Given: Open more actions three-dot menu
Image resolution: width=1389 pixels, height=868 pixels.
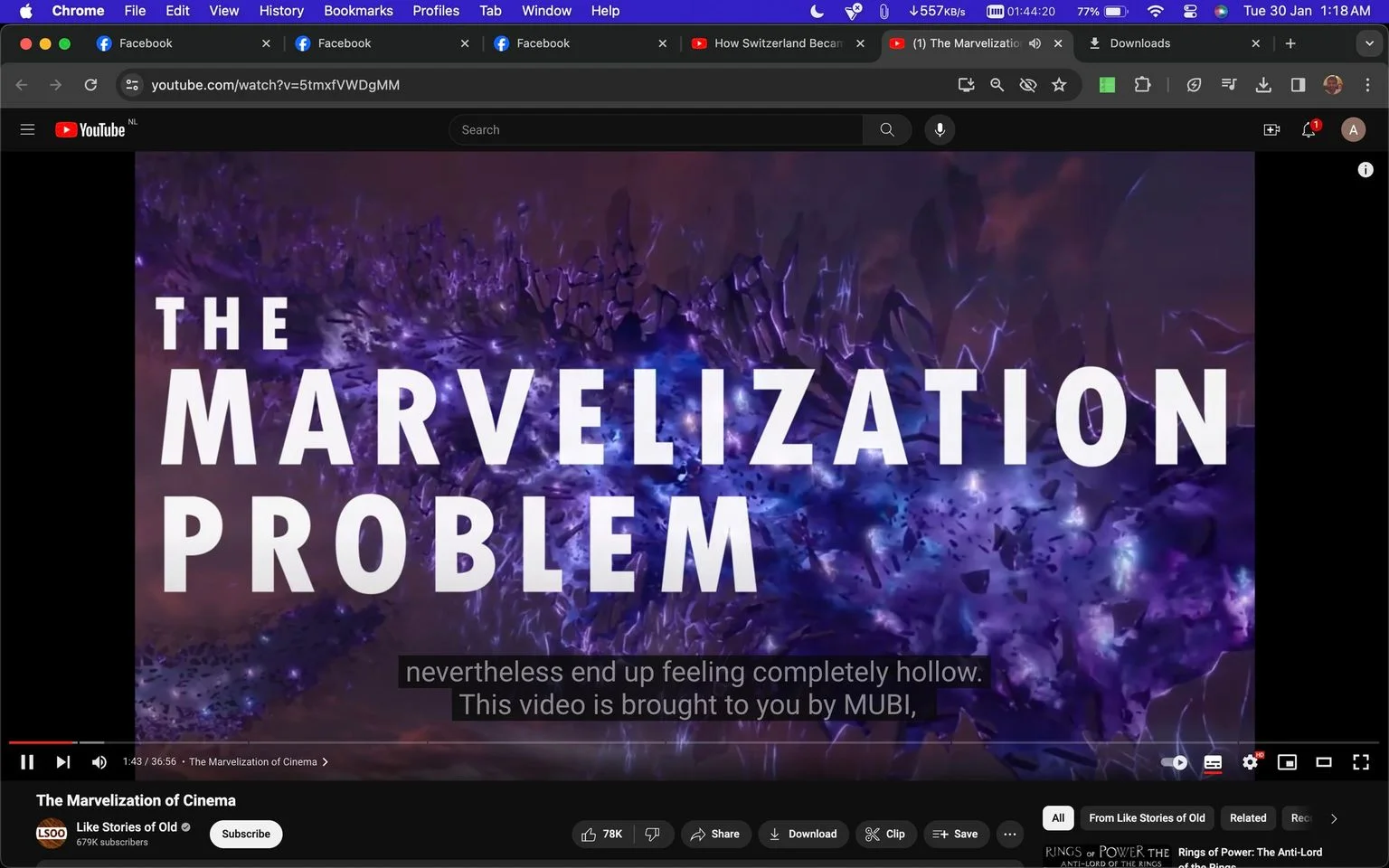Looking at the screenshot, I should click(1010, 834).
